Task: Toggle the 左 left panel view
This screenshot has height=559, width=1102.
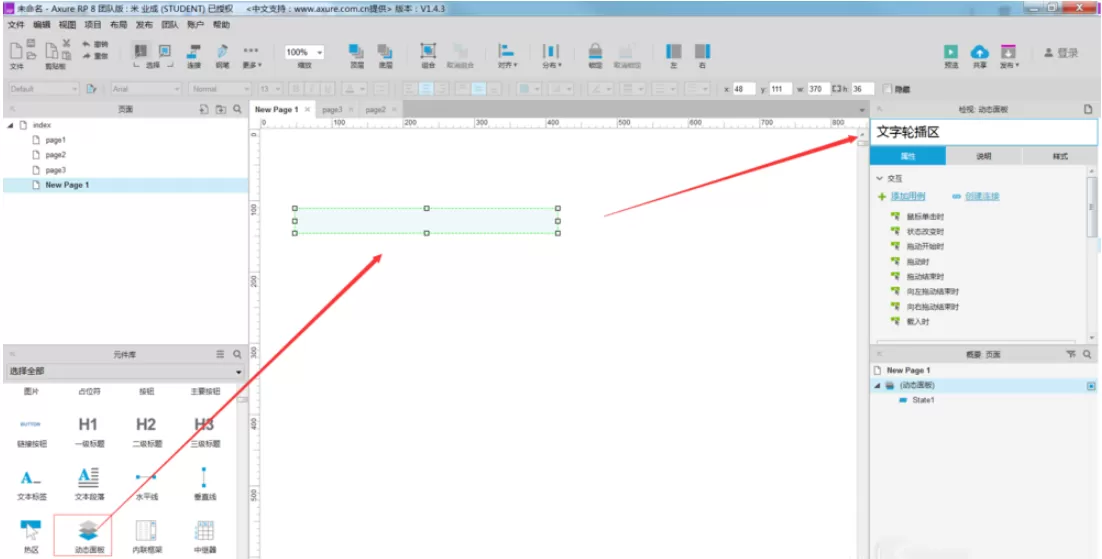Action: click(x=673, y=56)
